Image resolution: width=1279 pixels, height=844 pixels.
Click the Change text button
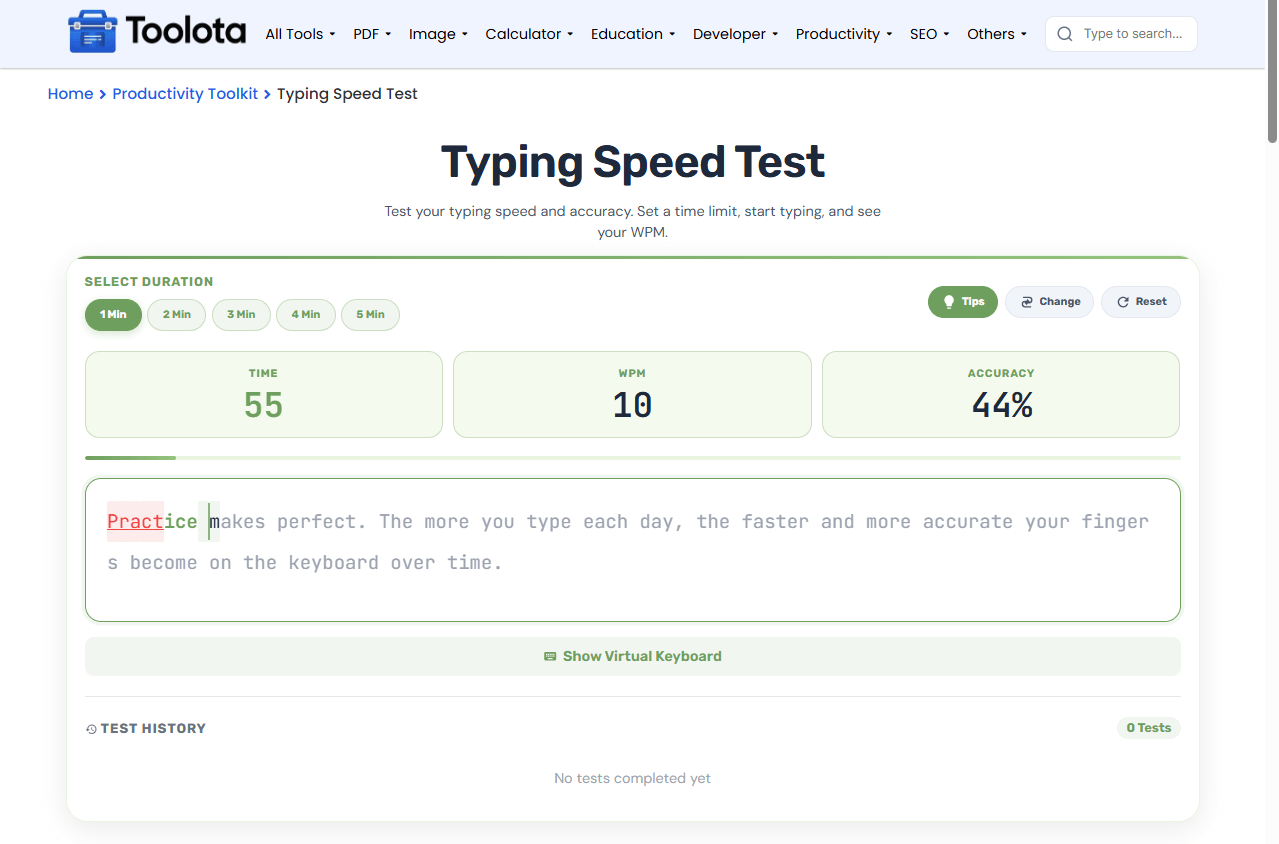point(1049,302)
